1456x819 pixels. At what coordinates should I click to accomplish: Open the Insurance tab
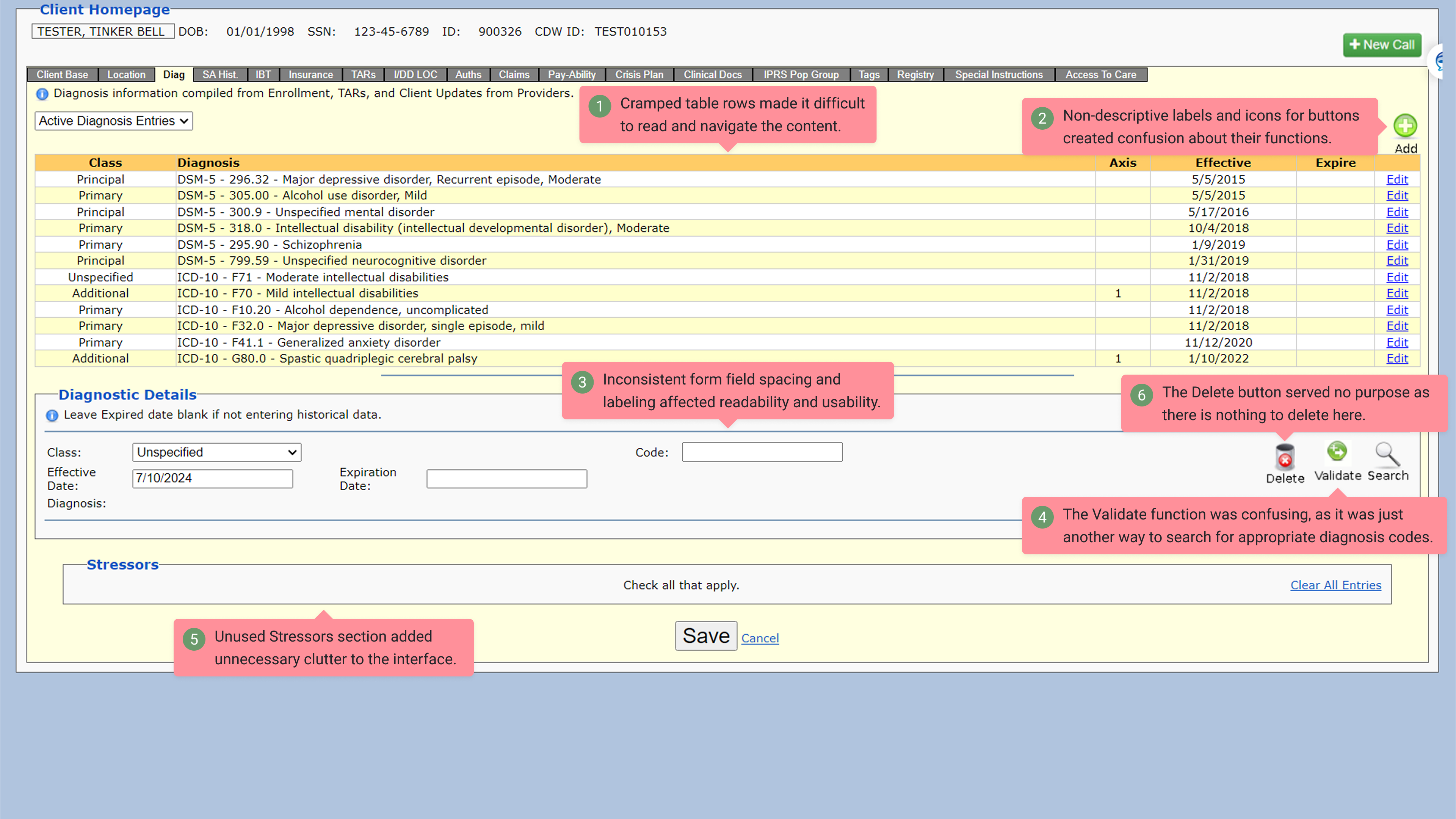click(x=310, y=75)
